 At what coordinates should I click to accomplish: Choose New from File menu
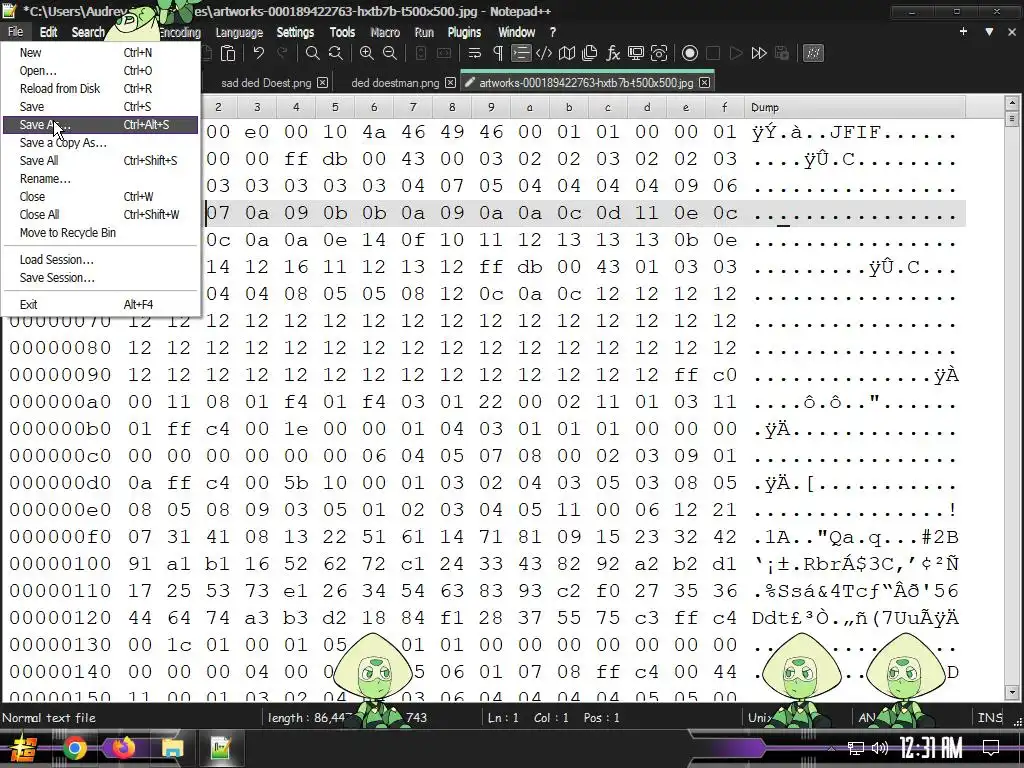[100, 53]
